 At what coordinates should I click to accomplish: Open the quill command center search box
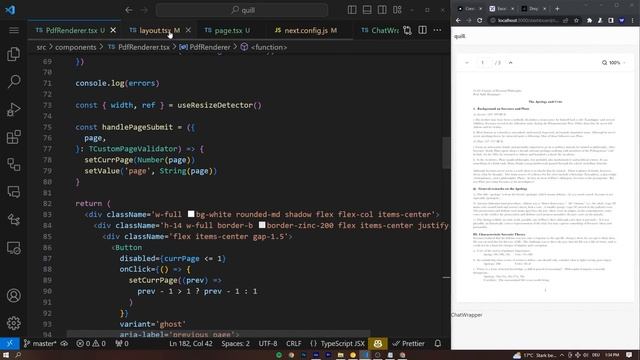(242, 10)
